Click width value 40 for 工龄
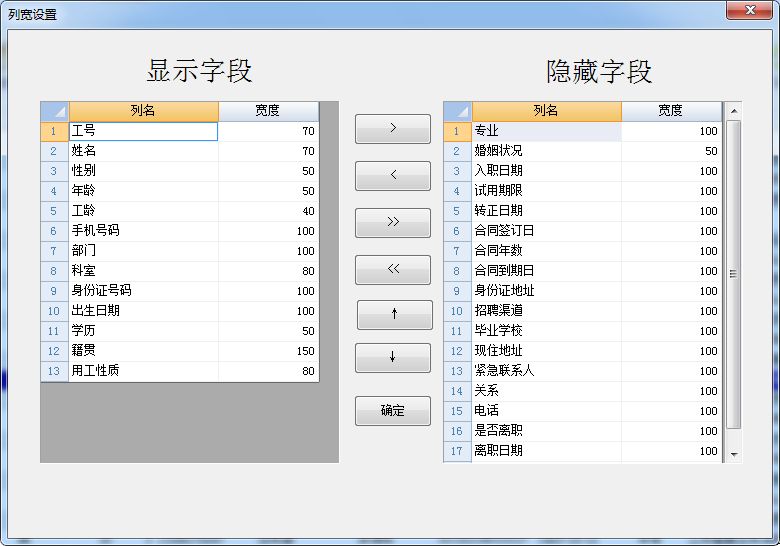This screenshot has height=546, width=780. 269,211
